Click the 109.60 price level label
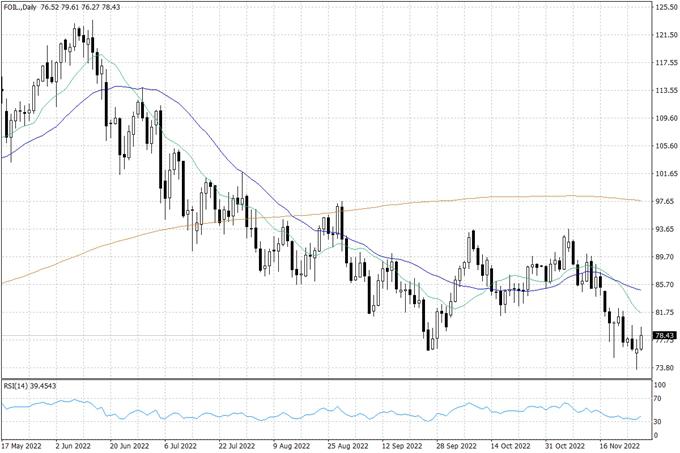Screen dimensions: 680x453 click(666, 118)
